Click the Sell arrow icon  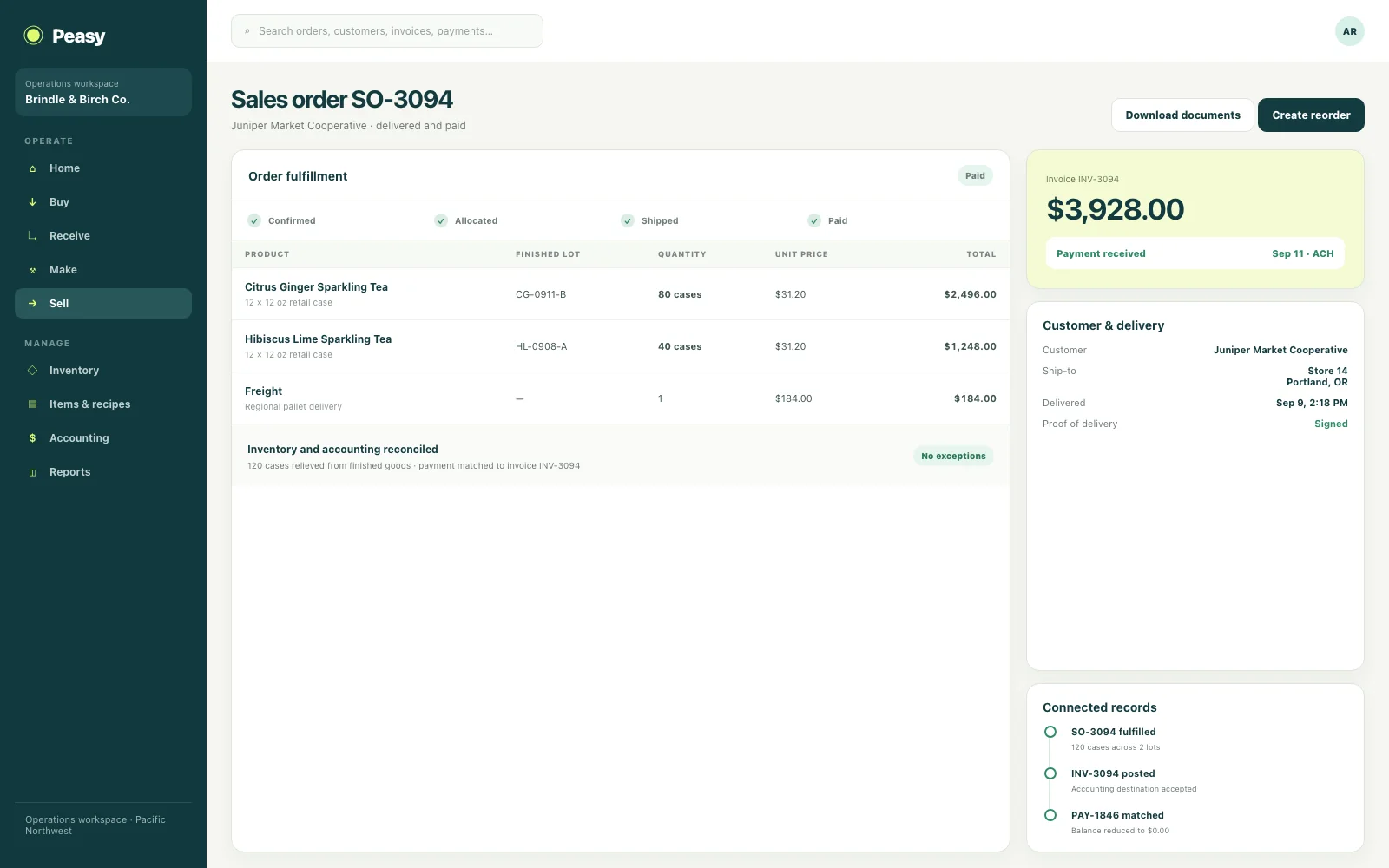click(32, 304)
